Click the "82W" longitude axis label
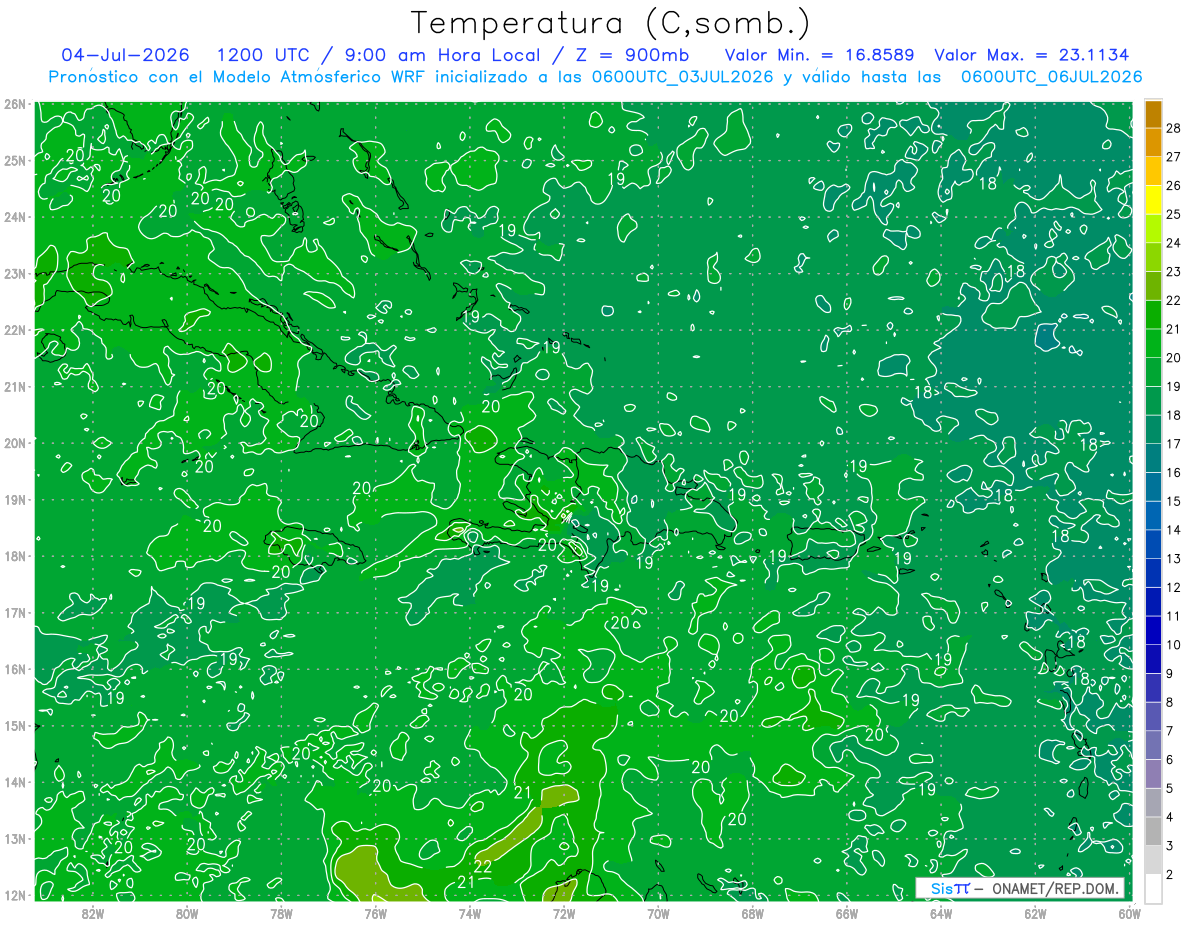 (93, 913)
